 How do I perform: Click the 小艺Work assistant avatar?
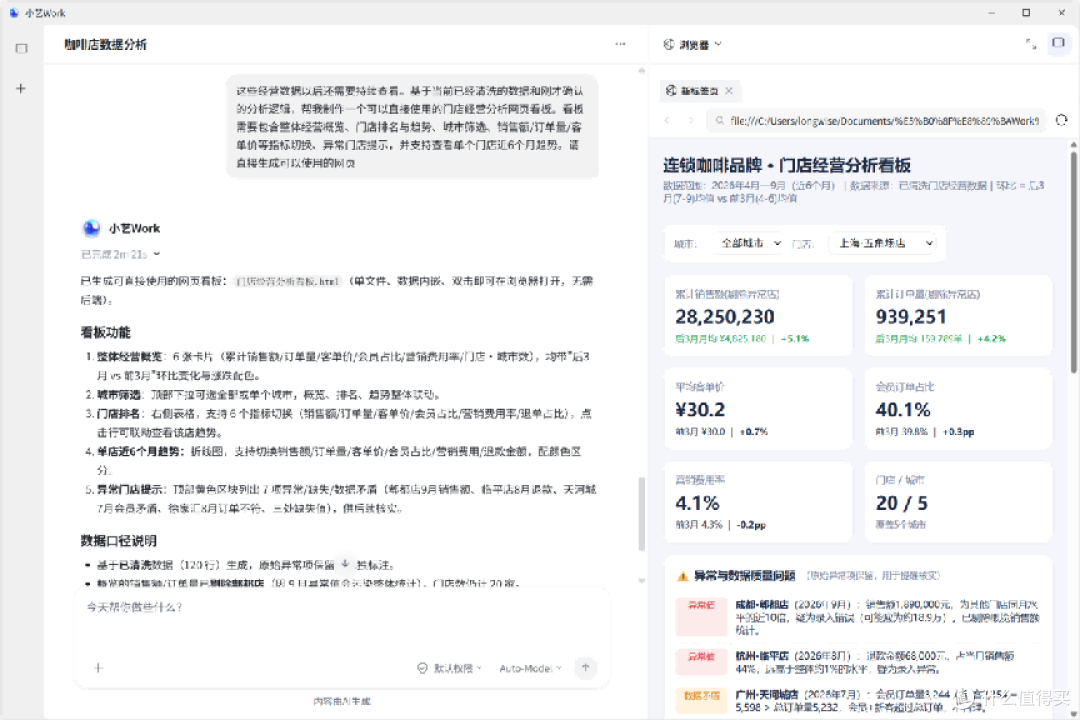pos(91,228)
